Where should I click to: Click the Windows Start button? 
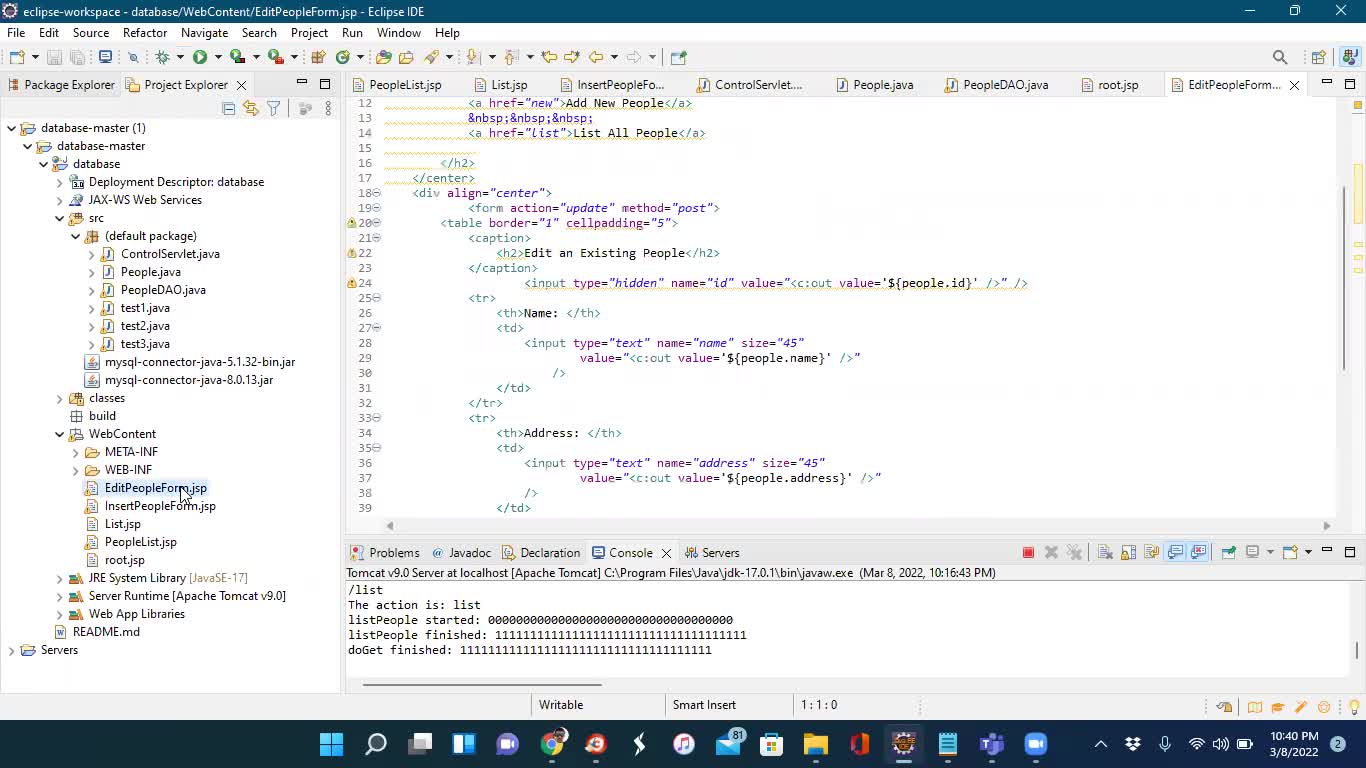[331, 744]
